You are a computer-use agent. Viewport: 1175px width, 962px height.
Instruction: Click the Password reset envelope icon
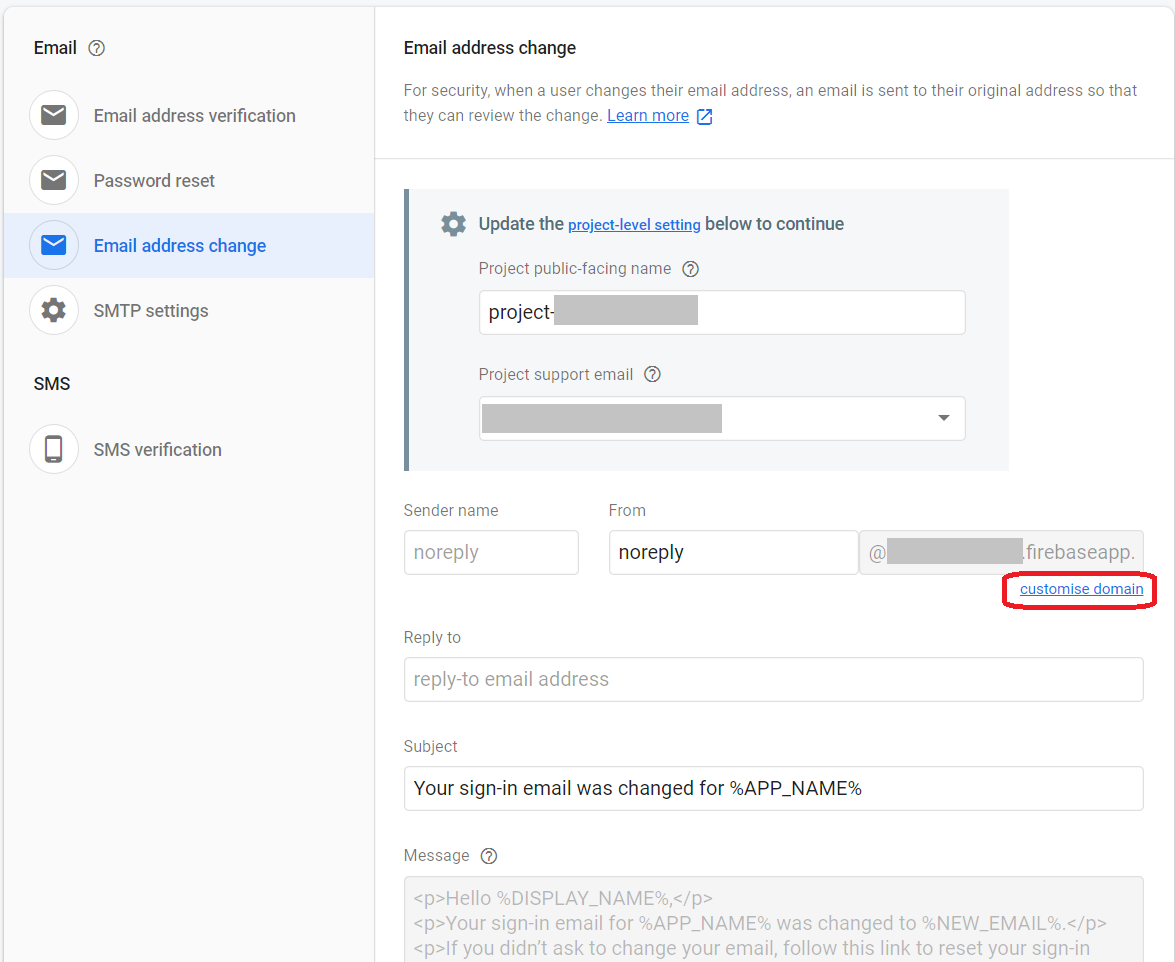(x=54, y=181)
